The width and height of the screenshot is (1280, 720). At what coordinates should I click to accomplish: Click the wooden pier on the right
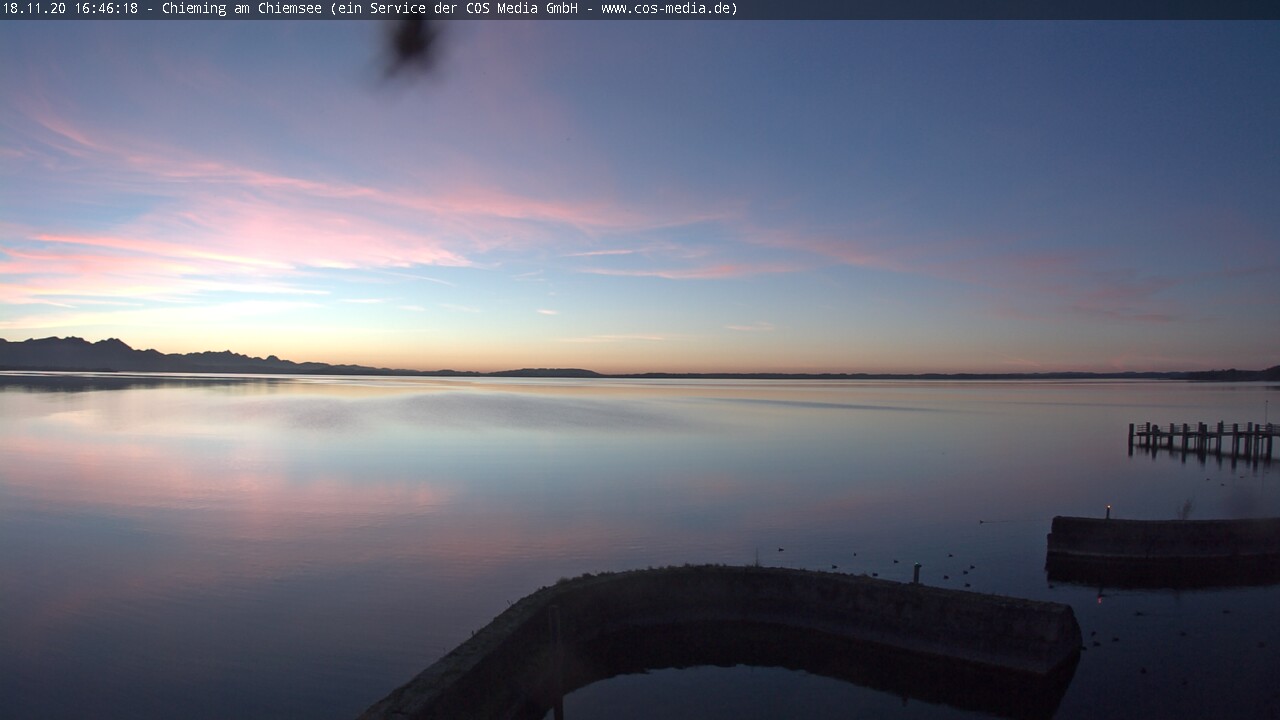point(1203,437)
